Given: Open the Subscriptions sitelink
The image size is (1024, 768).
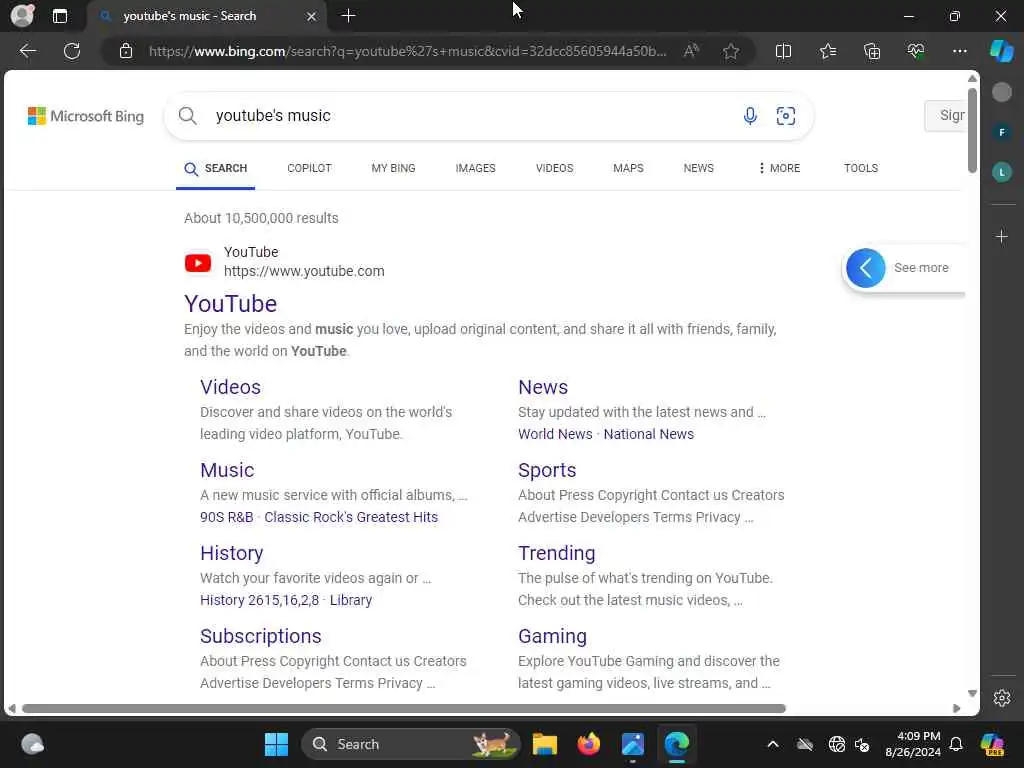Looking at the screenshot, I should [261, 636].
